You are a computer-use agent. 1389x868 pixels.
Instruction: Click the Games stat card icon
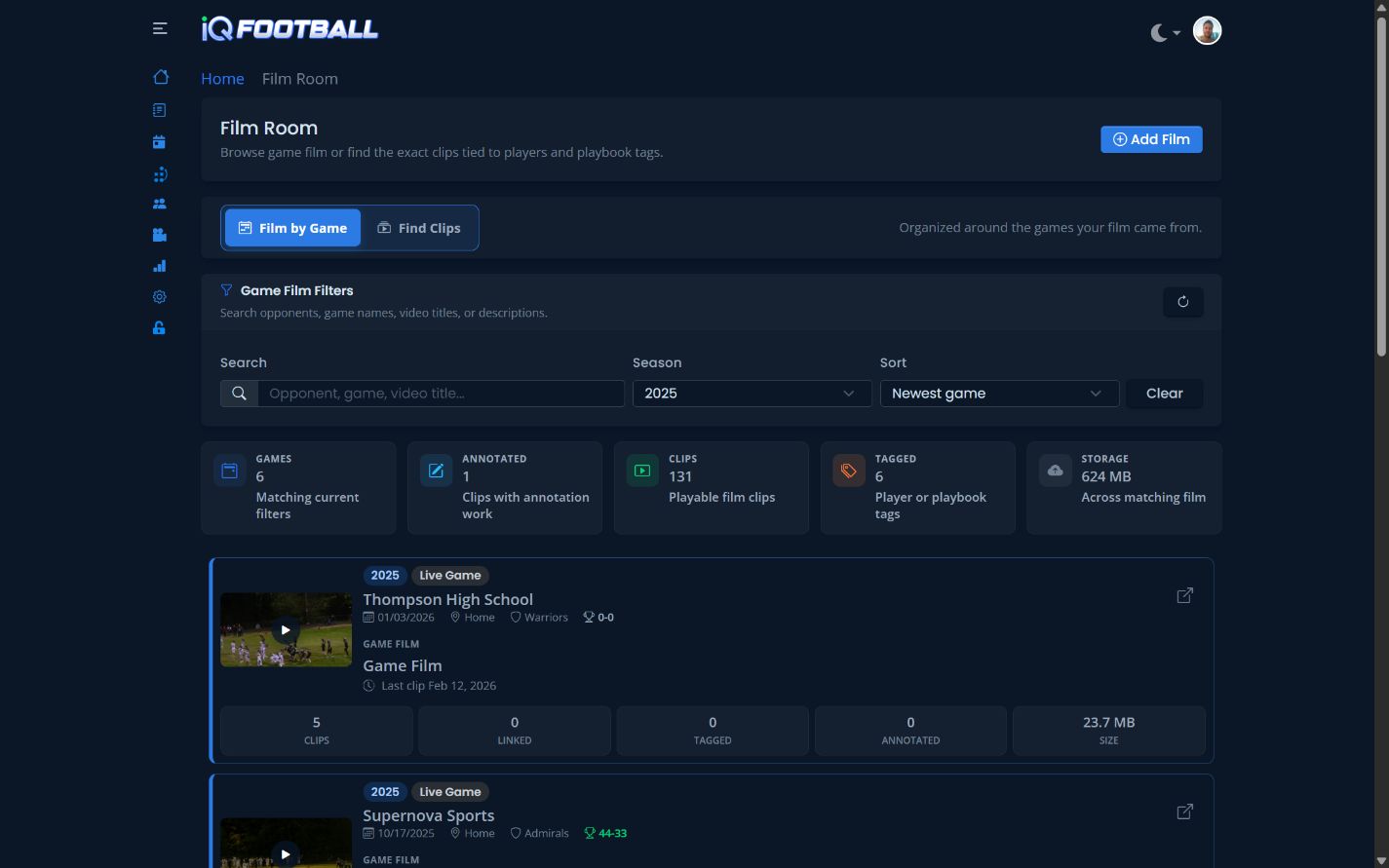[230, 471]
